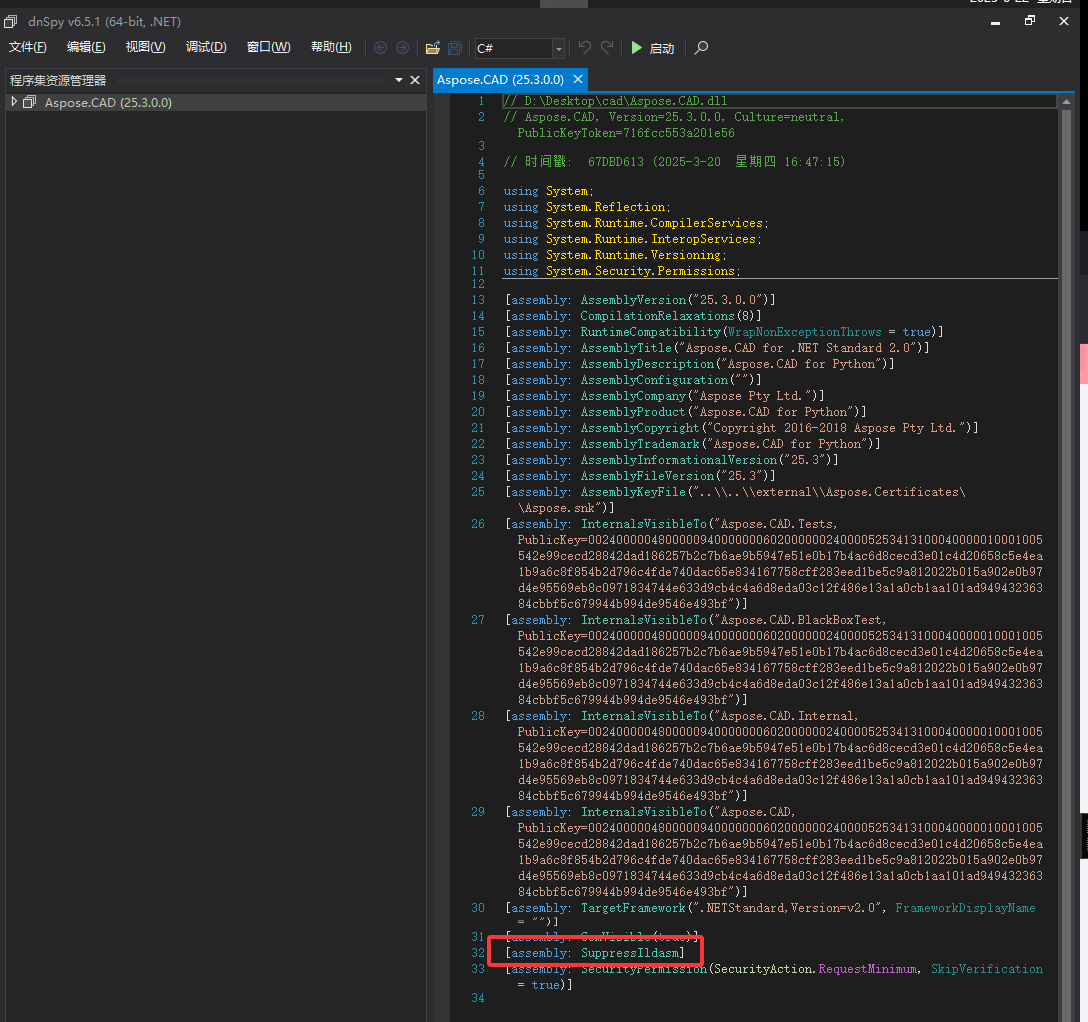Open the 编辑(E) menu
Screen dimensions: 1088x1022
coord(86,47)
